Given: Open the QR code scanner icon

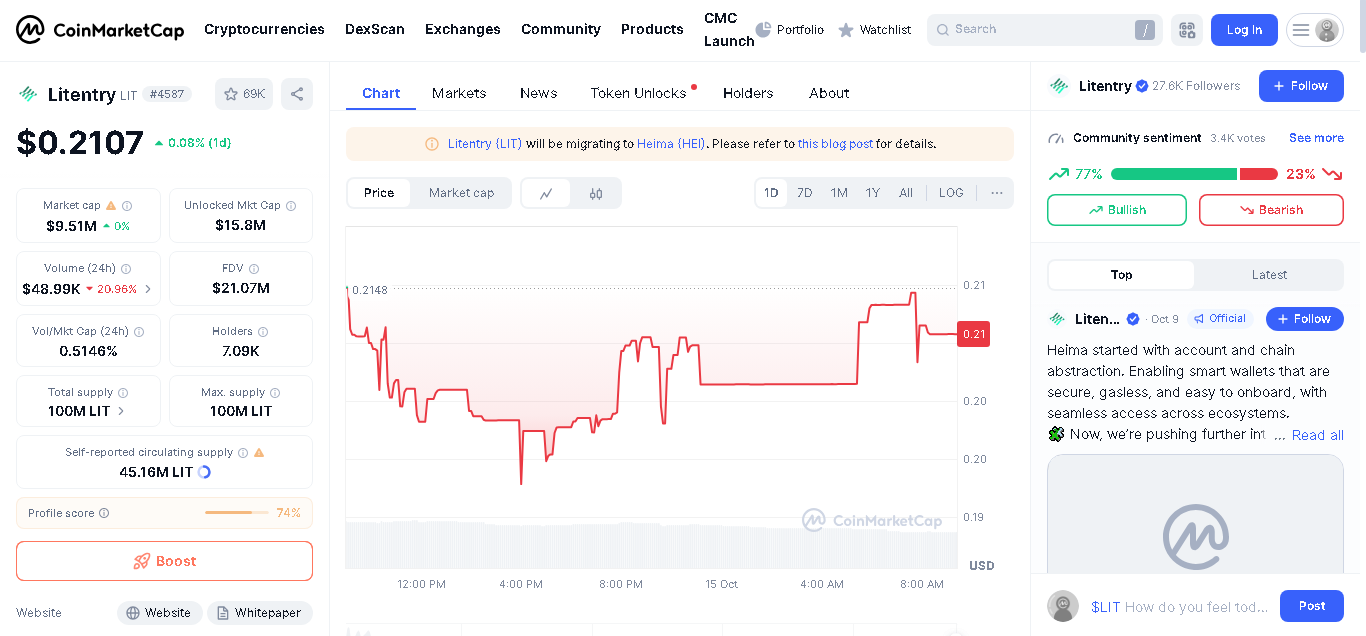Looking at the screenshot, I should click(x=1187, y=30).
